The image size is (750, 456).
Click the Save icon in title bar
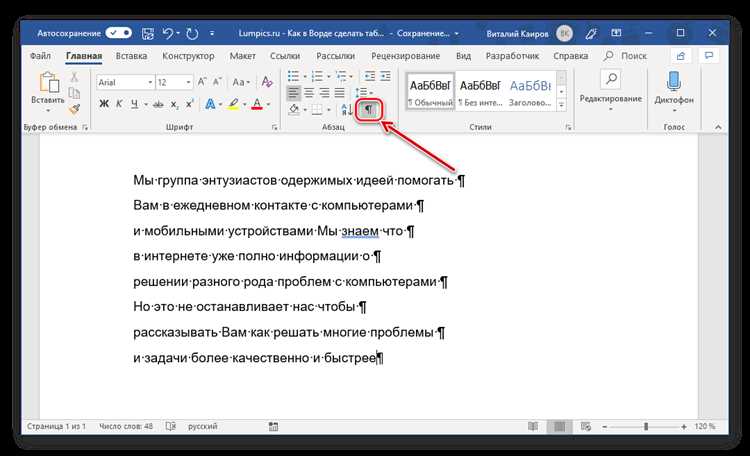click(x=148, y=33)
